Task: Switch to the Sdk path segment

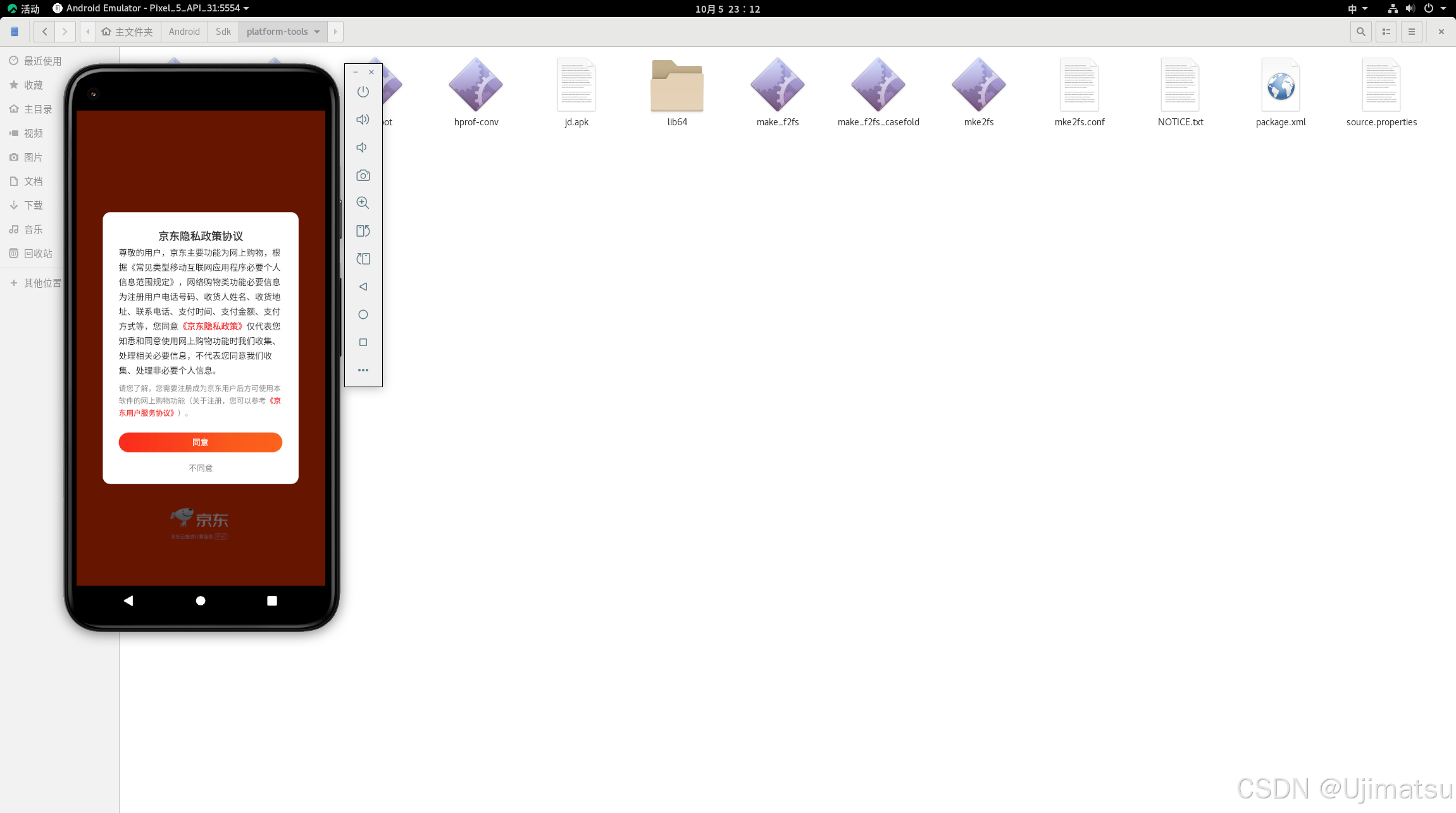Action: point(223,32)
